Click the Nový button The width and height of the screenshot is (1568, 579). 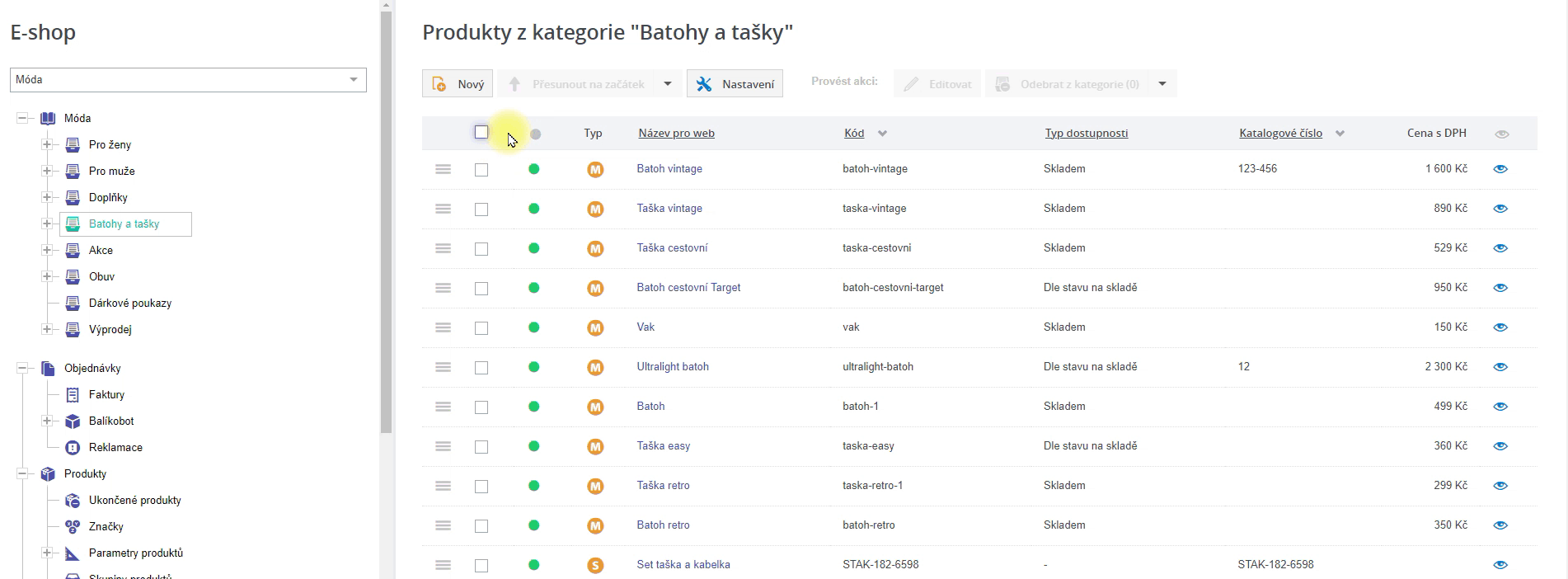458,84
